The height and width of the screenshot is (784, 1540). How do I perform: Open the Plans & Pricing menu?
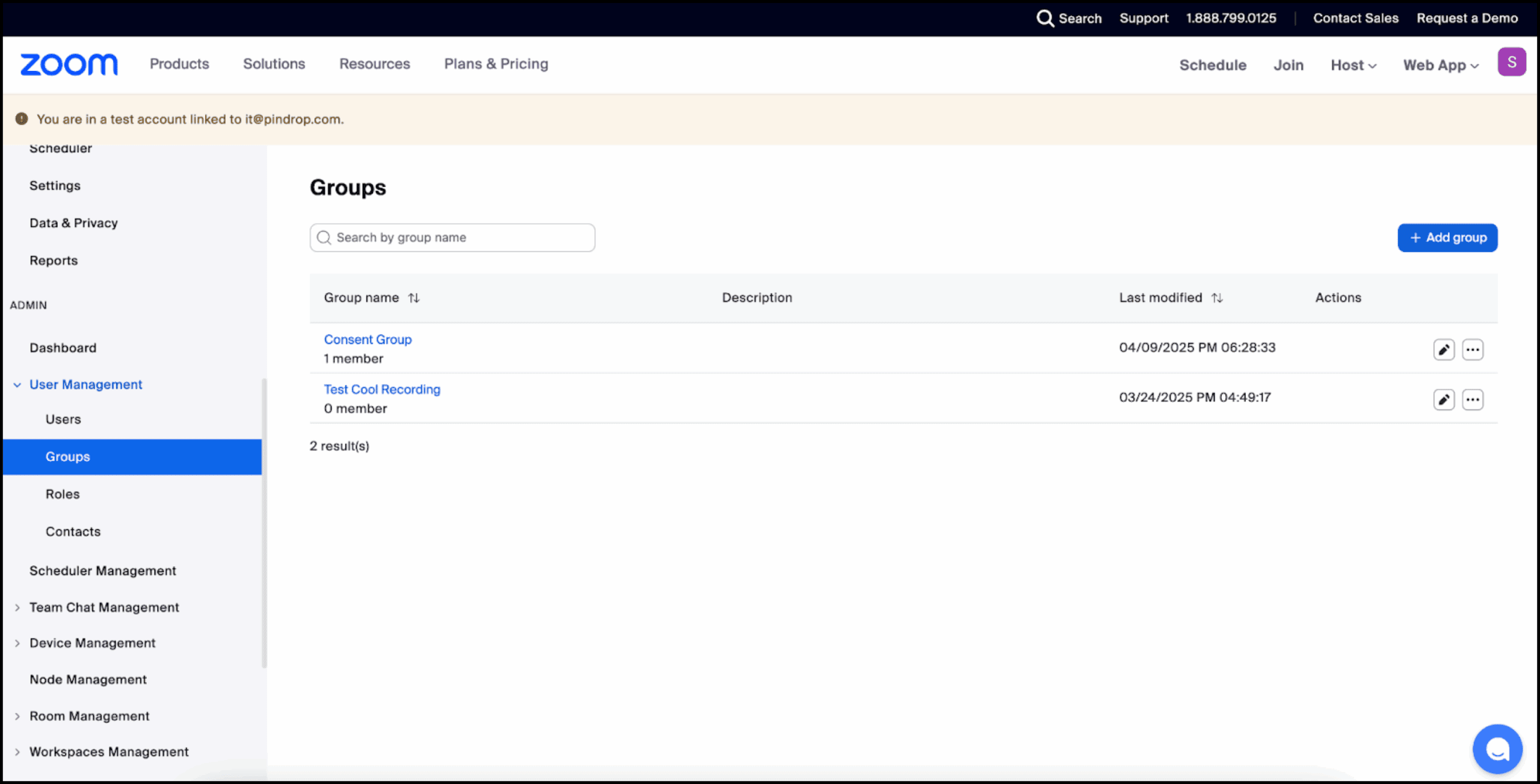click(x=496, y=64)
